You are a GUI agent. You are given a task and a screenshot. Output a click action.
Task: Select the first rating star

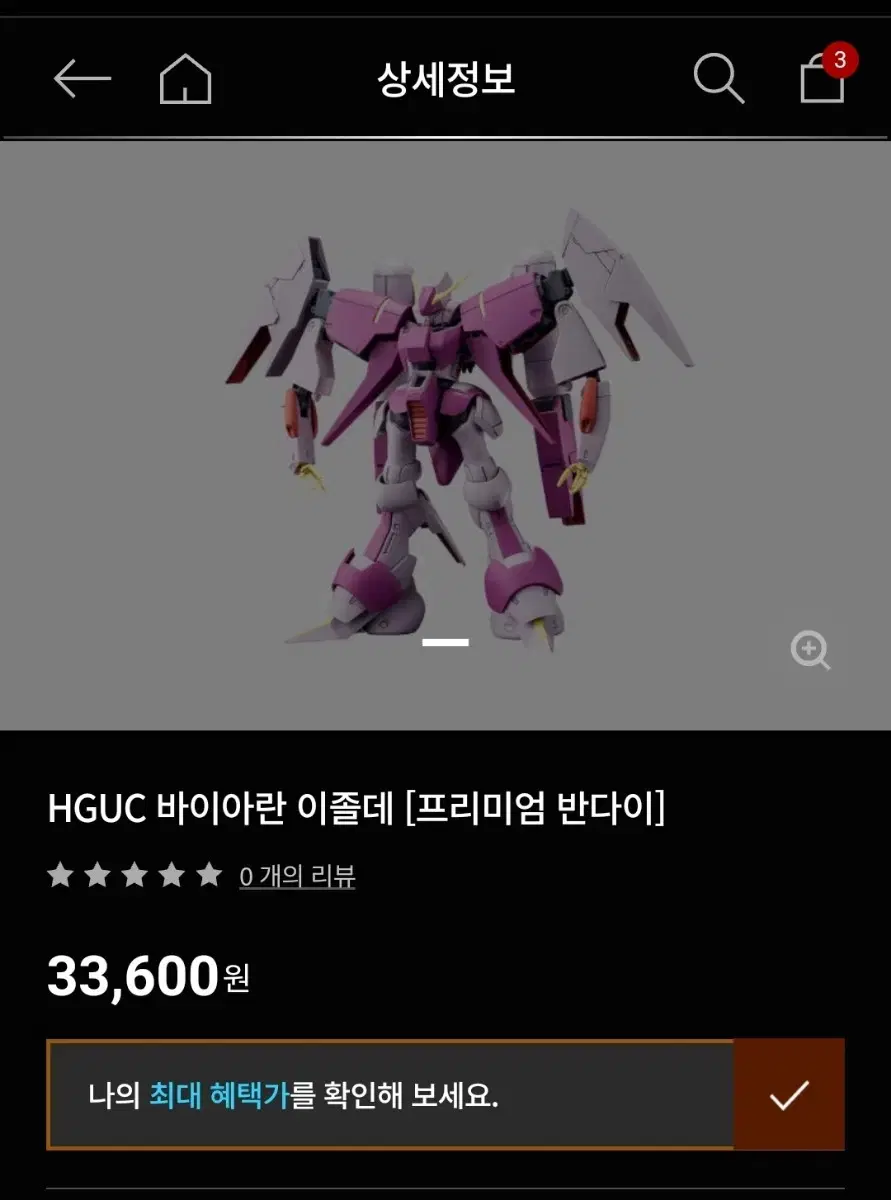click(61, 876)
